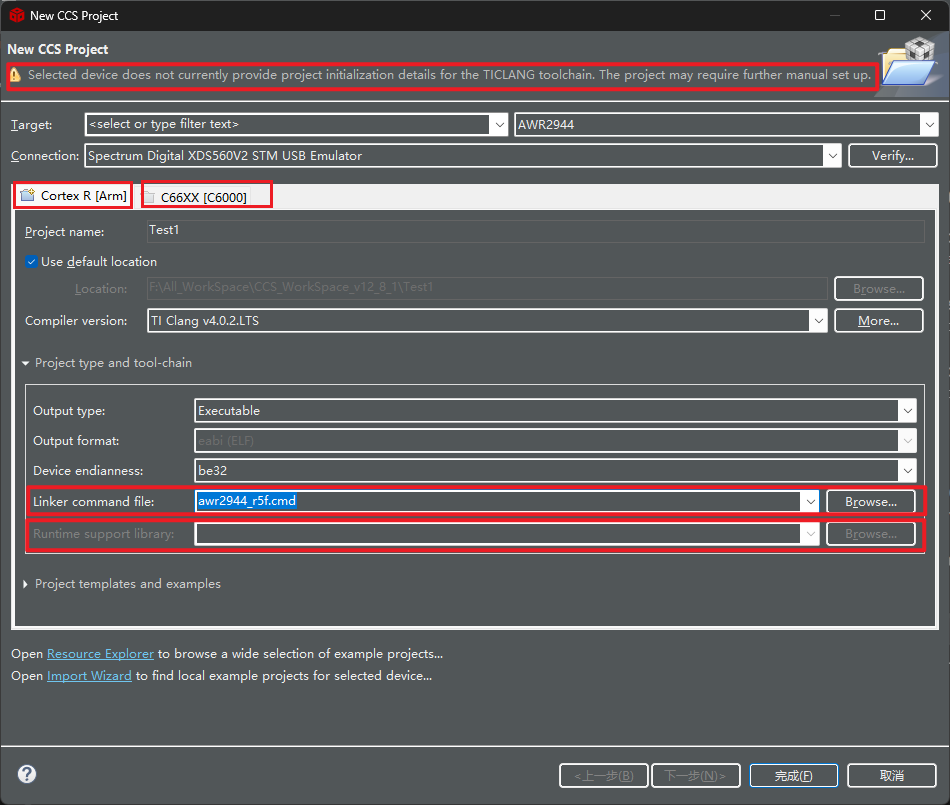Open the AWR2944 device dropdown
The image size is (950, 805).
point(726,125)
